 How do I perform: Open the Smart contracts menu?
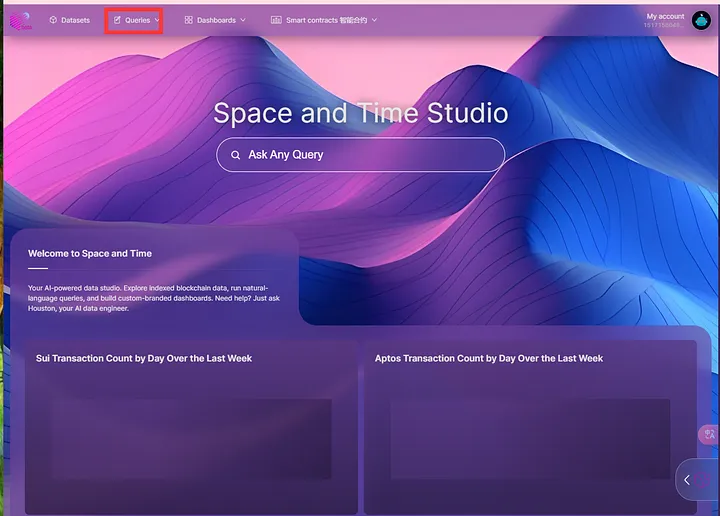[x=325, y=20]
